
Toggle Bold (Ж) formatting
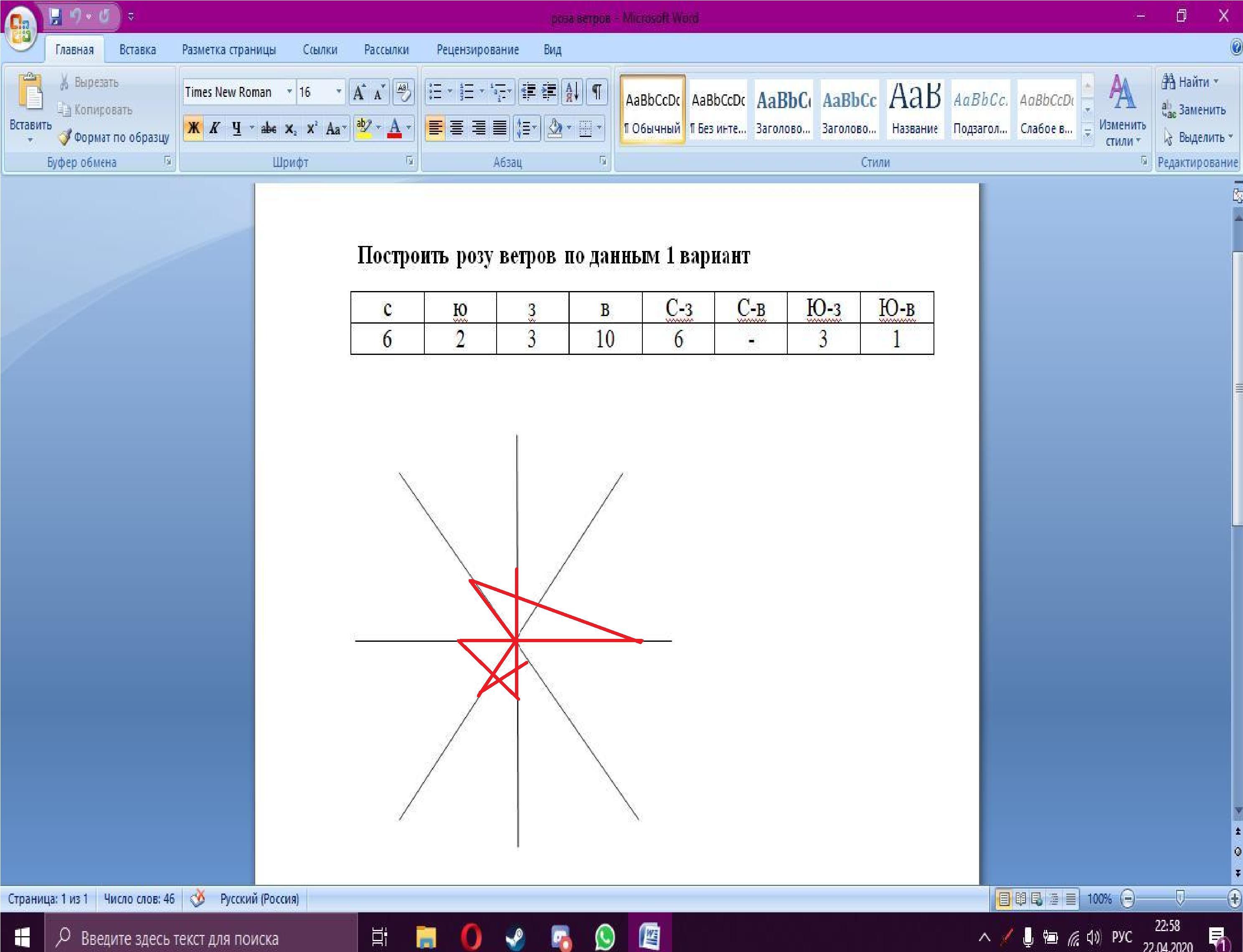(193, 128)
